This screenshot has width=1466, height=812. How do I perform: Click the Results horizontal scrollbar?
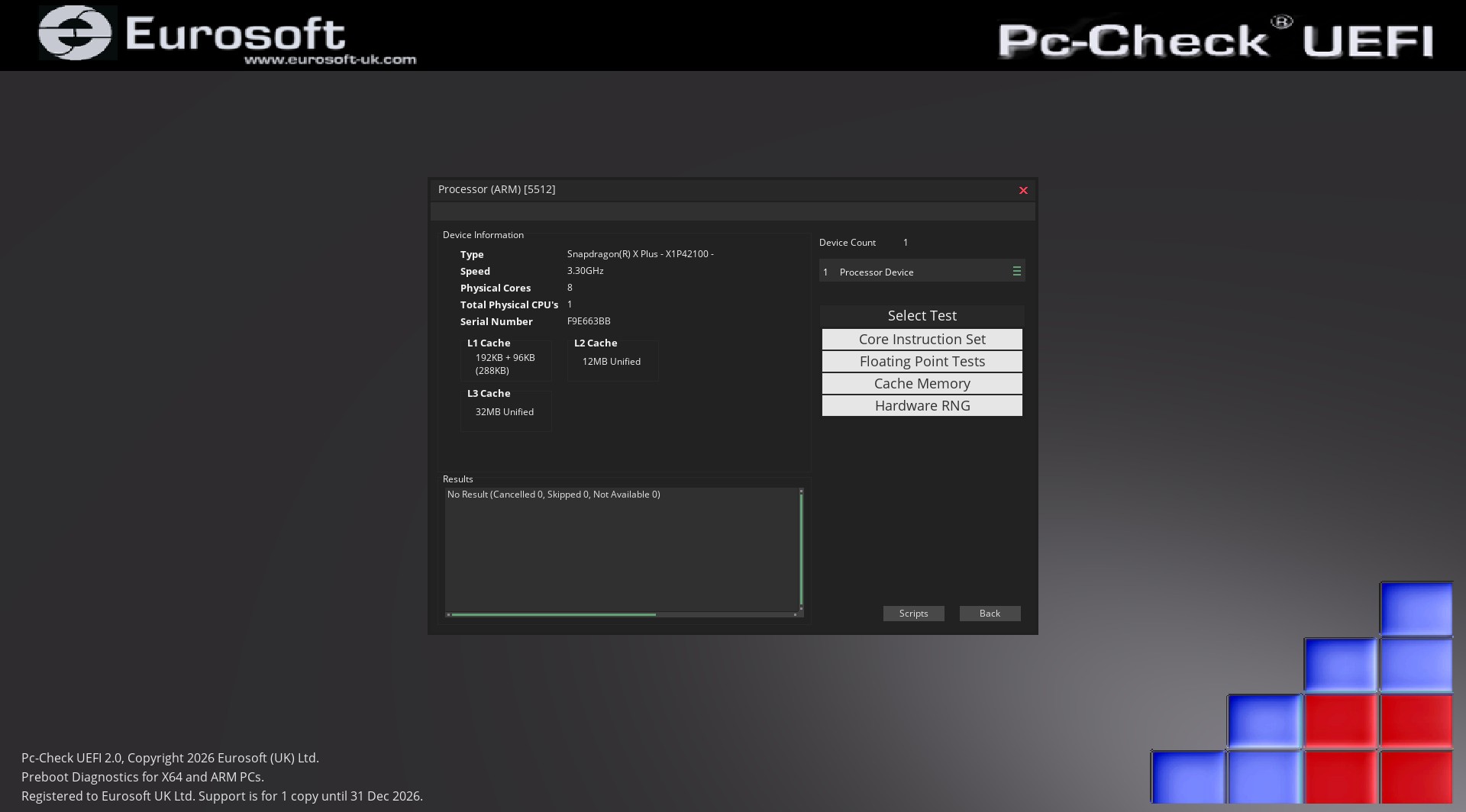click(554, 614)
